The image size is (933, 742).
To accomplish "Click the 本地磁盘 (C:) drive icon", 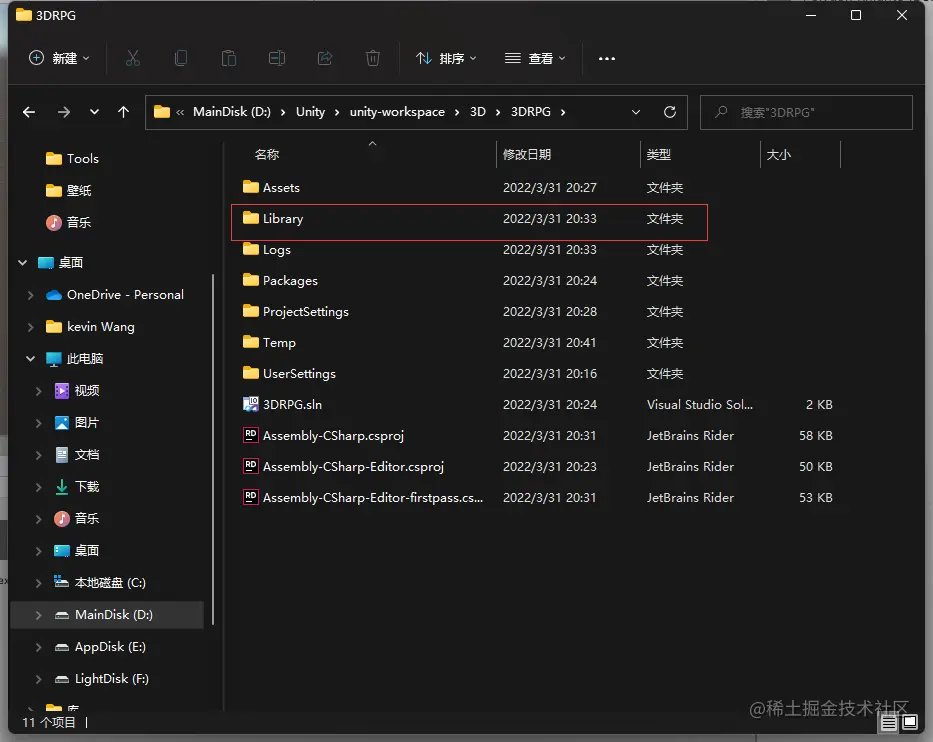I will tap(61, 581).
